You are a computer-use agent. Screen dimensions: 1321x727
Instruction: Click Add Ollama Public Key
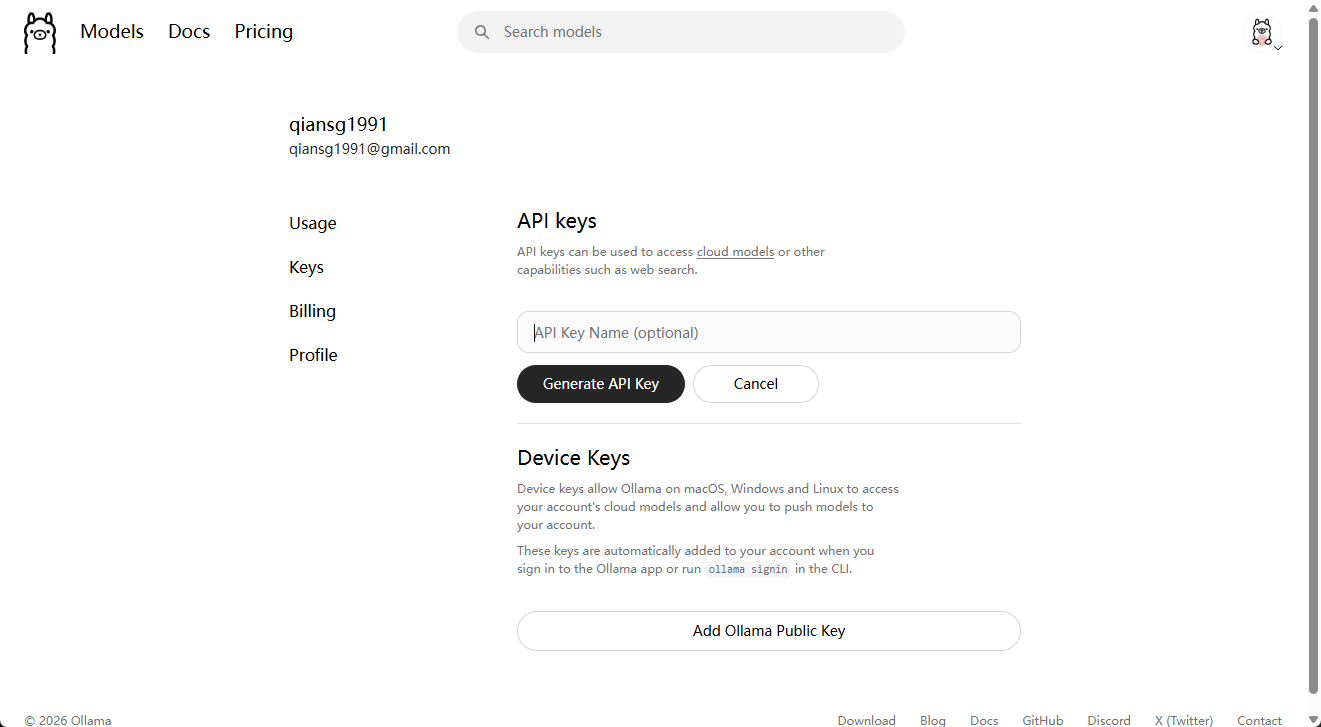point(768,631)
